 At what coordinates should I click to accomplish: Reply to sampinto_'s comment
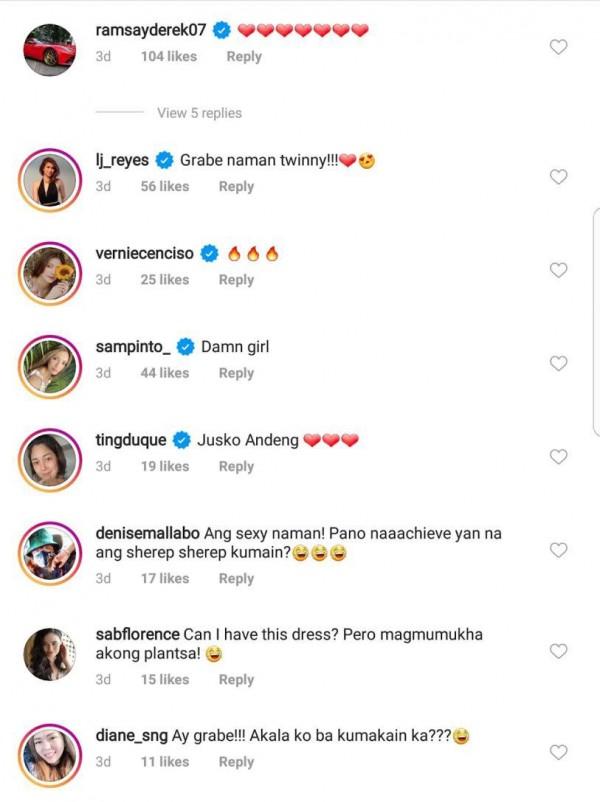click(237, 372)
